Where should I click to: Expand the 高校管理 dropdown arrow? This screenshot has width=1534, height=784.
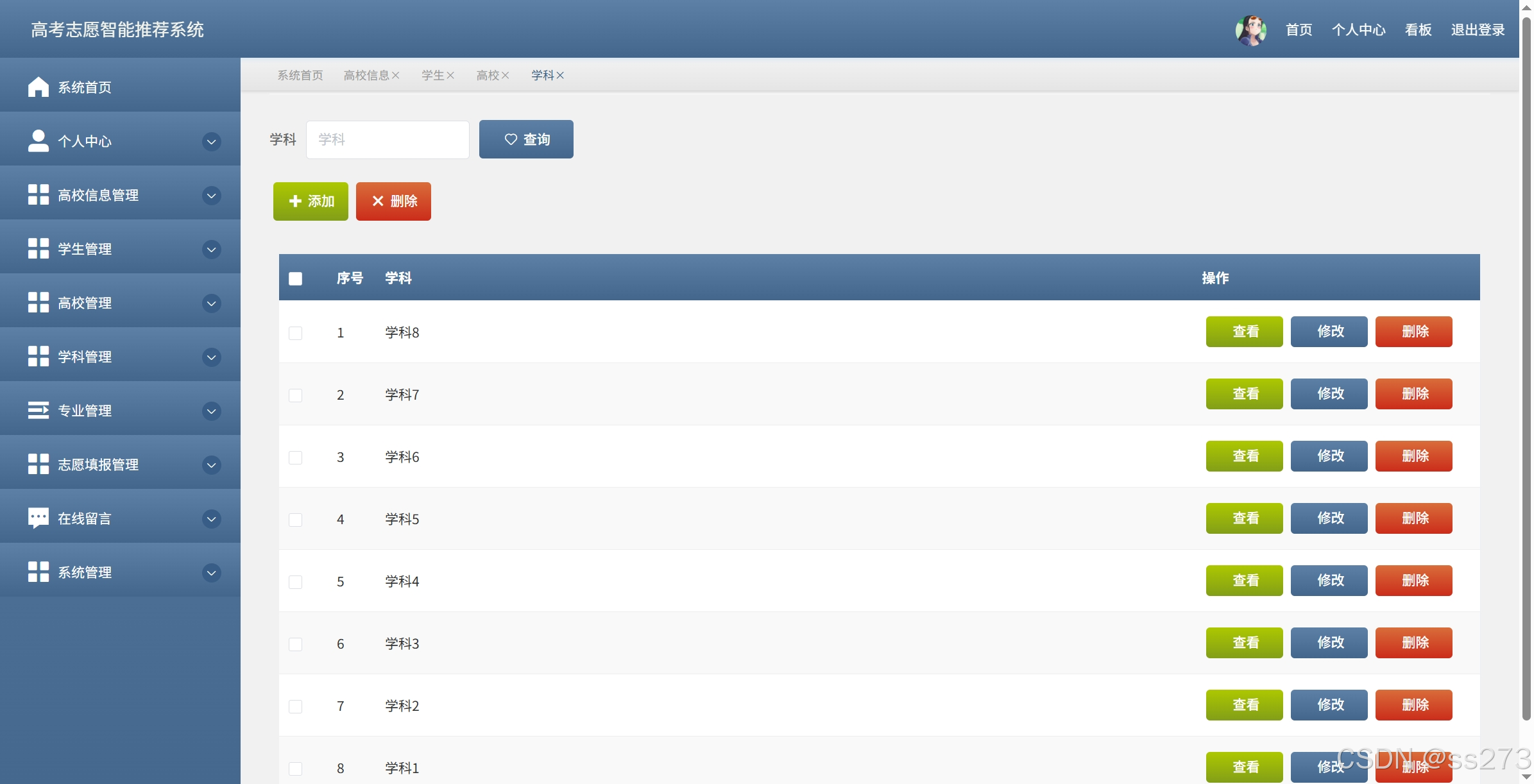211,303
